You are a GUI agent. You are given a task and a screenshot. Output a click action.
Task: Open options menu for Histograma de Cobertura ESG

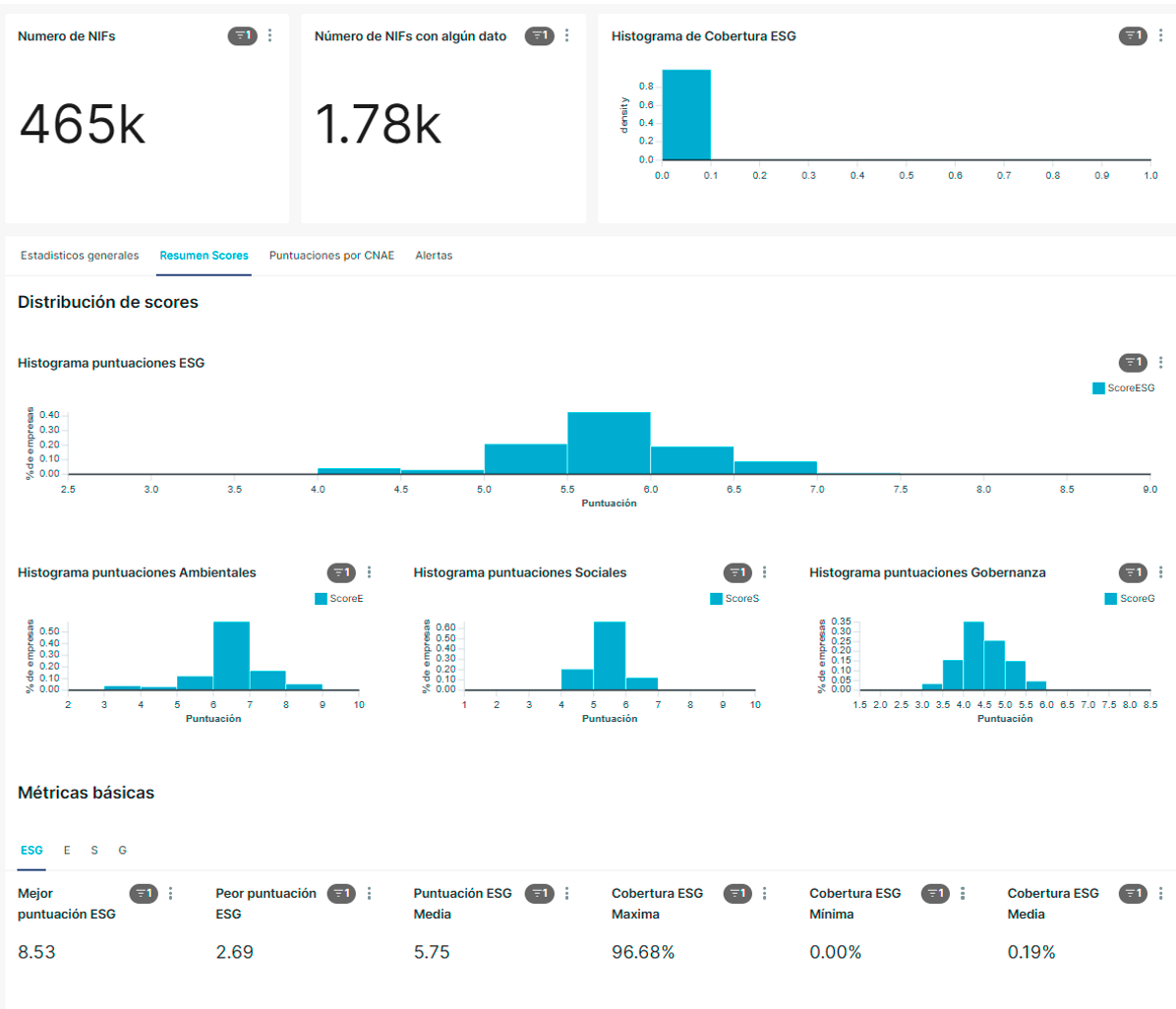[x=1161, y=35]
